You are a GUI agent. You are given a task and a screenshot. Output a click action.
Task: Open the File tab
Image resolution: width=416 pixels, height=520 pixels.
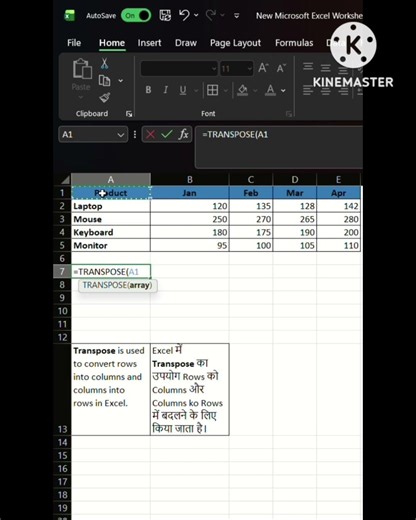(x=74, y=43)
